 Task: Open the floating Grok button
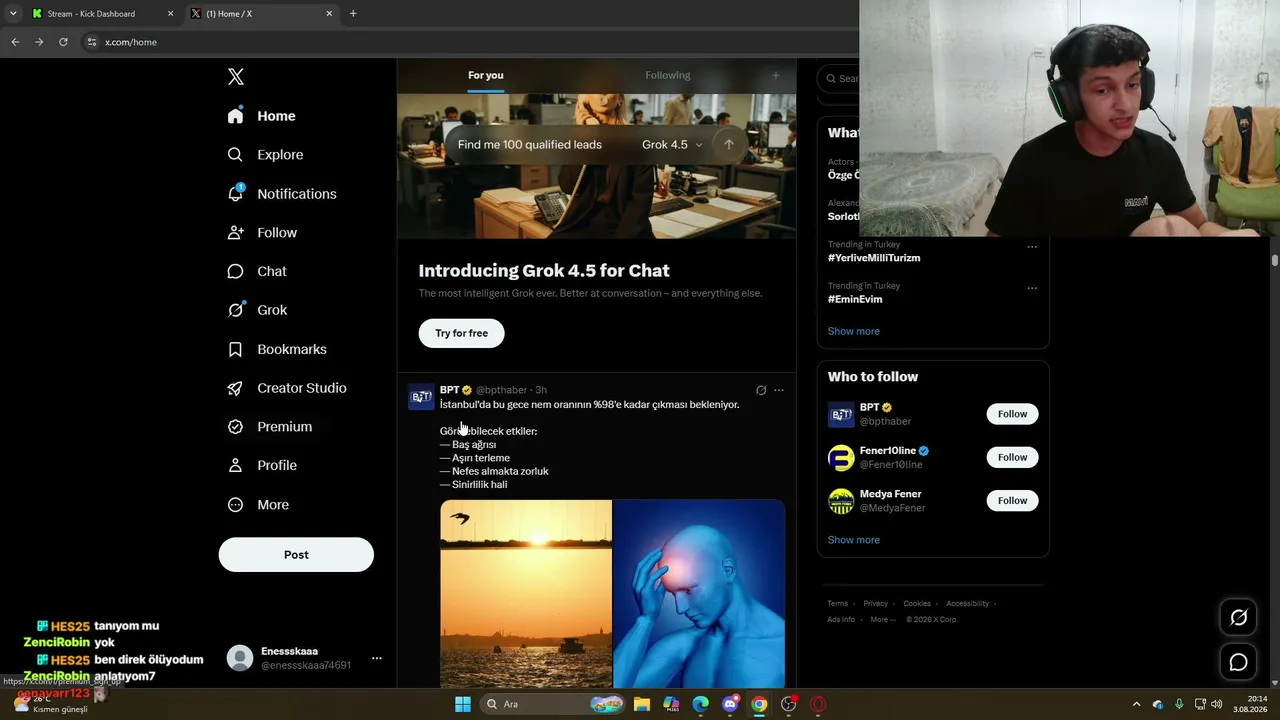1238,618
